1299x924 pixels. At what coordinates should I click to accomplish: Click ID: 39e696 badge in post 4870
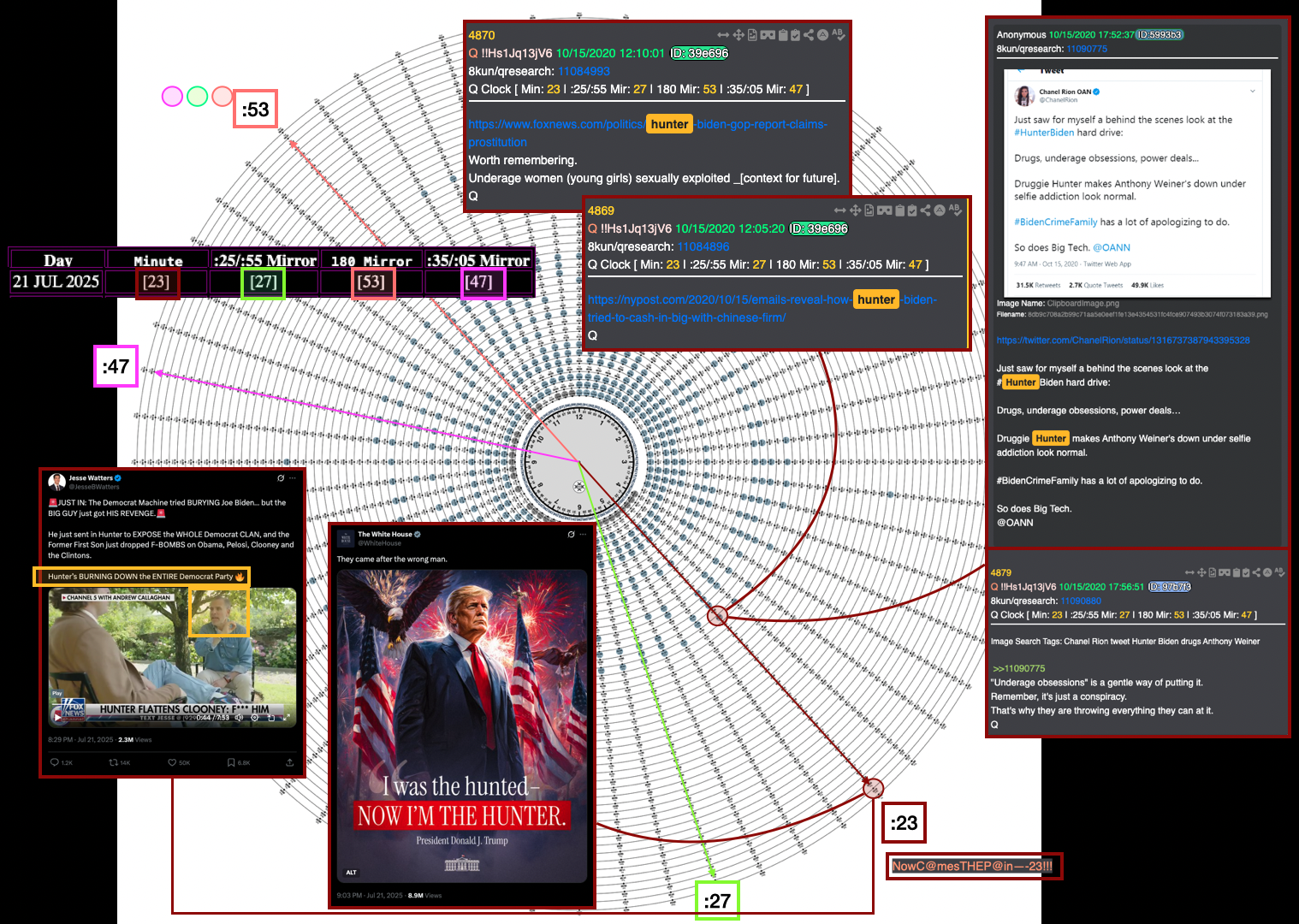(x=699, y=53)
